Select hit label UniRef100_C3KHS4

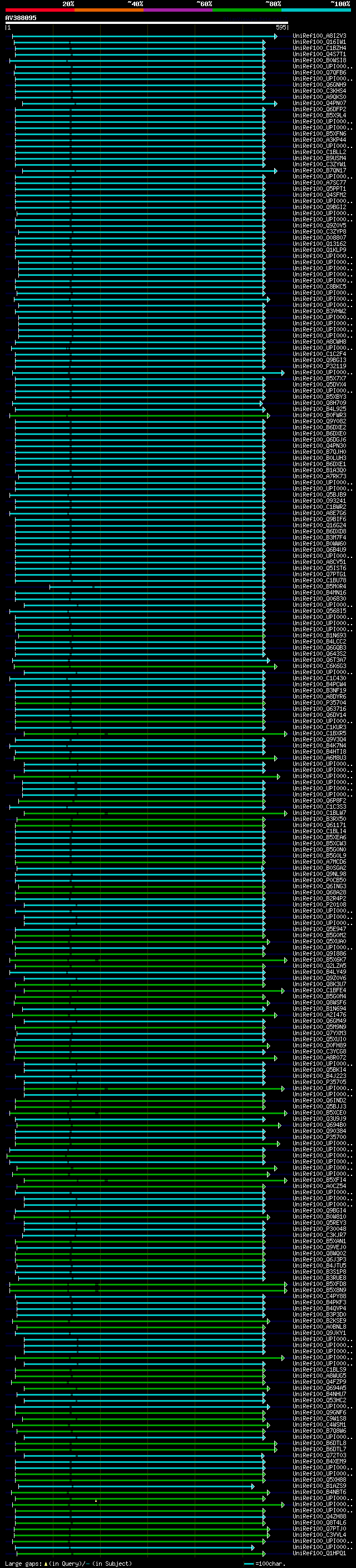(x=319, y=91)
